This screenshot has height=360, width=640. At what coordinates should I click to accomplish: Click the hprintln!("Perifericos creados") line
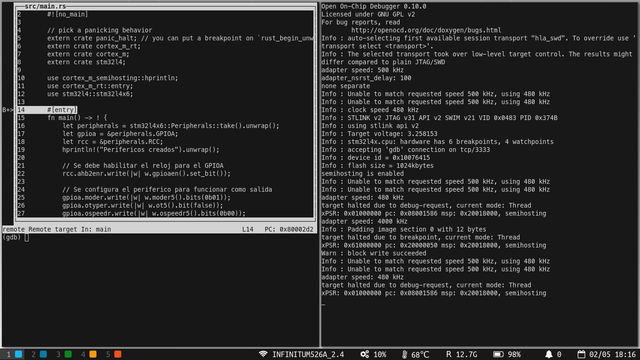(x=141, y=150)
